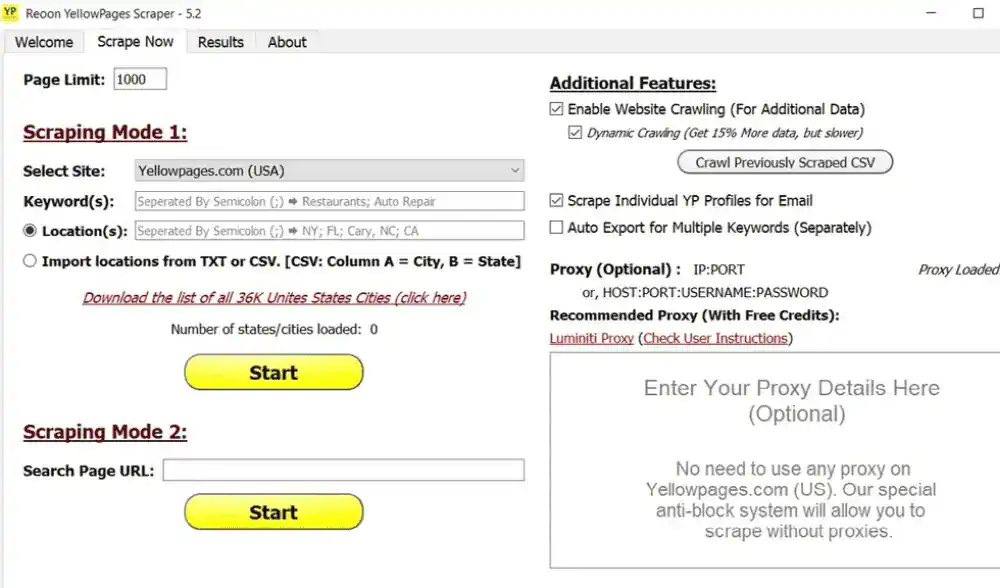Viewport: 1000px width, 588px height.
Task: Toggle Scrape Individual YP Profiles for Email
Action: point(557,200)
